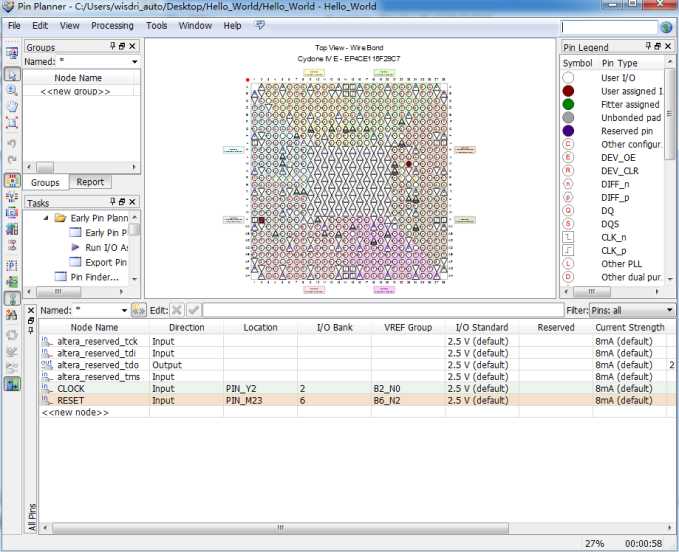
Task: Click the redo arrow icon
Action: coord(12,159)
